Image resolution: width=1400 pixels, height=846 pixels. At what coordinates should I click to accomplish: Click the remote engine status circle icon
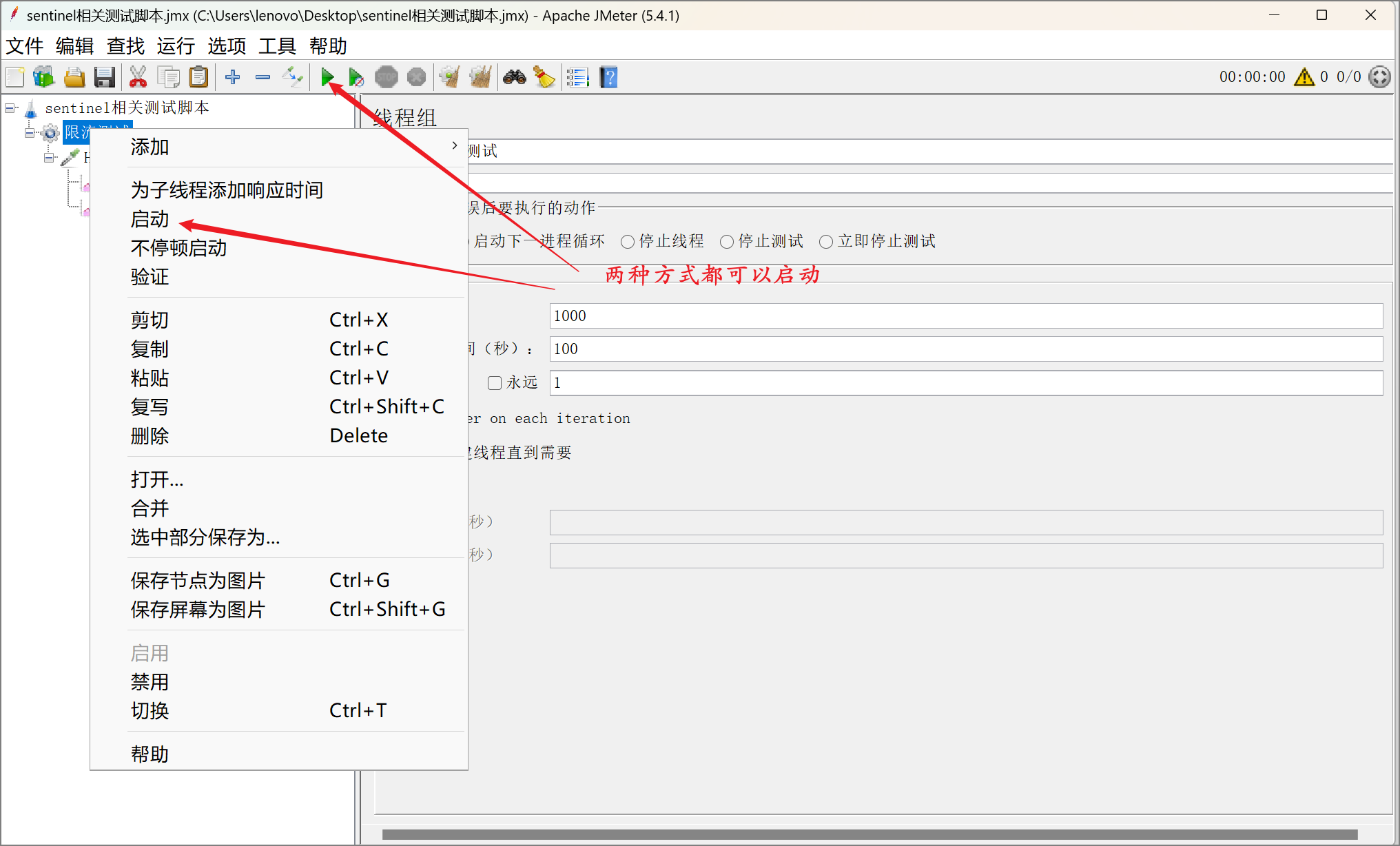1379,77
